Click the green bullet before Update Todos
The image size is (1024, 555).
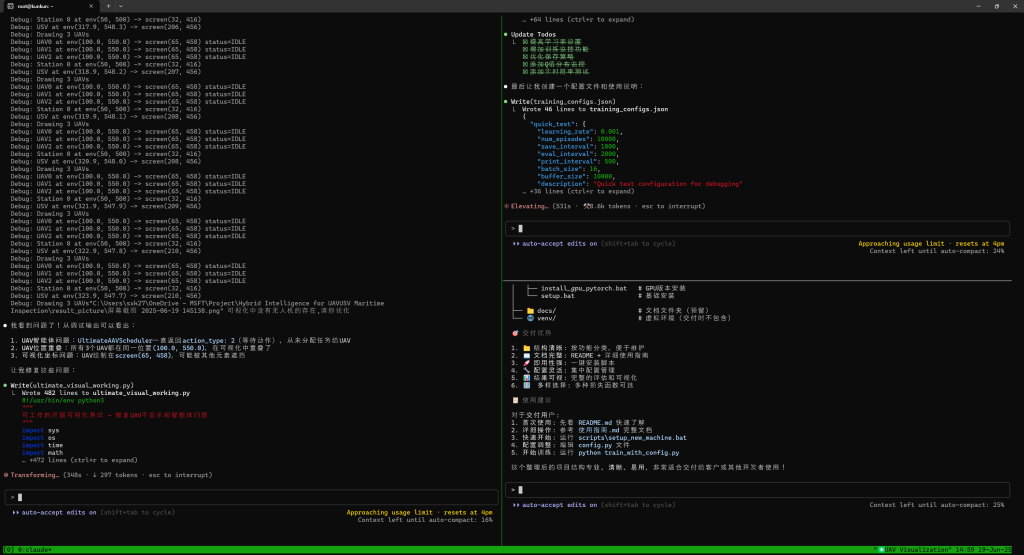coord(506,34)
